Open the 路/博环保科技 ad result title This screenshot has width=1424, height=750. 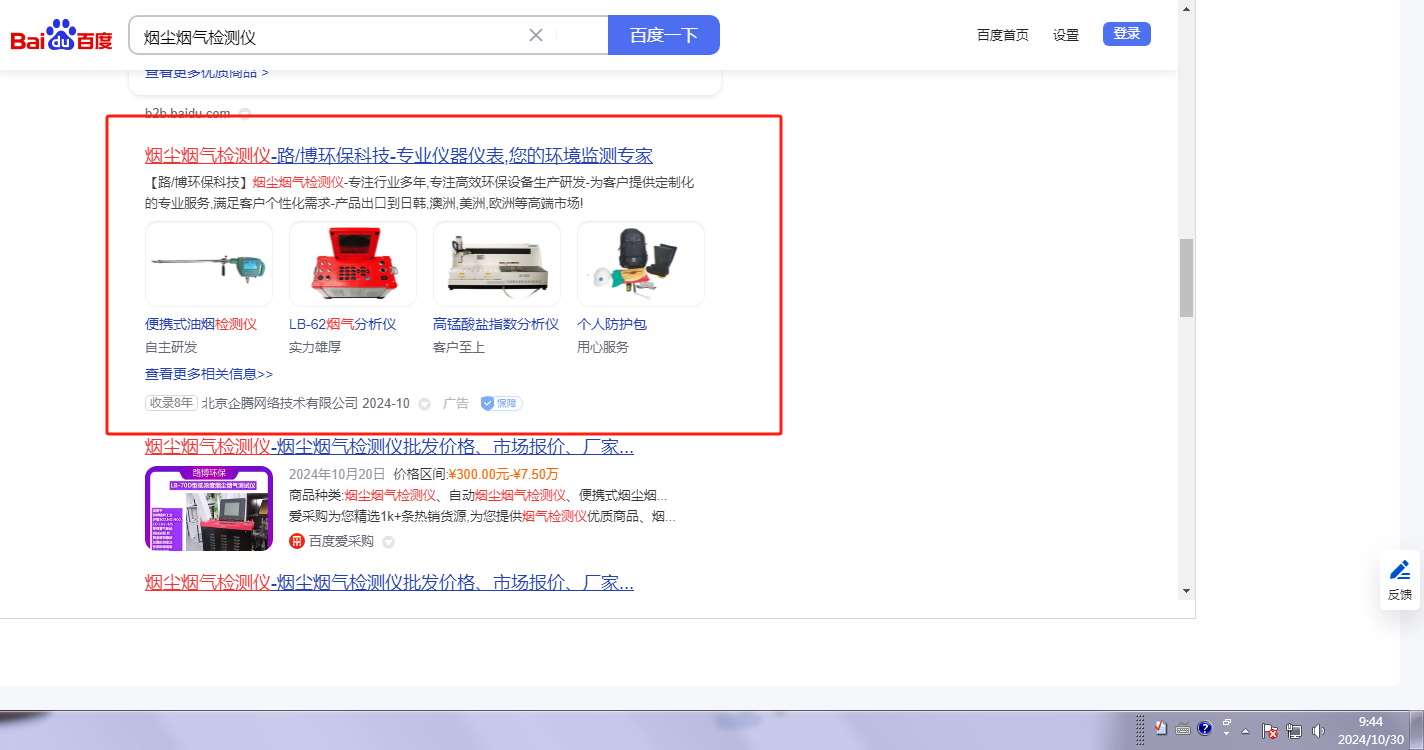(399, 155)
